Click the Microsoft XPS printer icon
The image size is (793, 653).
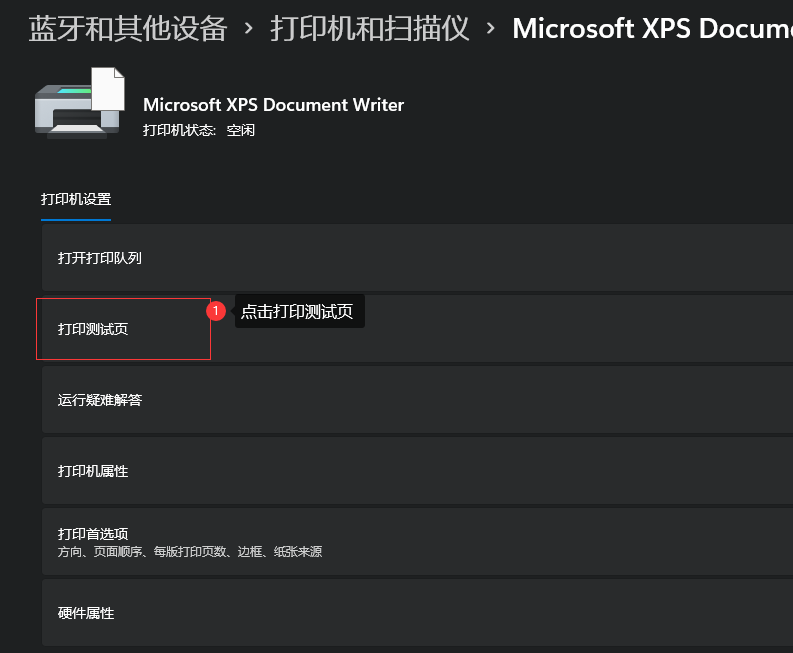click(x=70, y=110)
